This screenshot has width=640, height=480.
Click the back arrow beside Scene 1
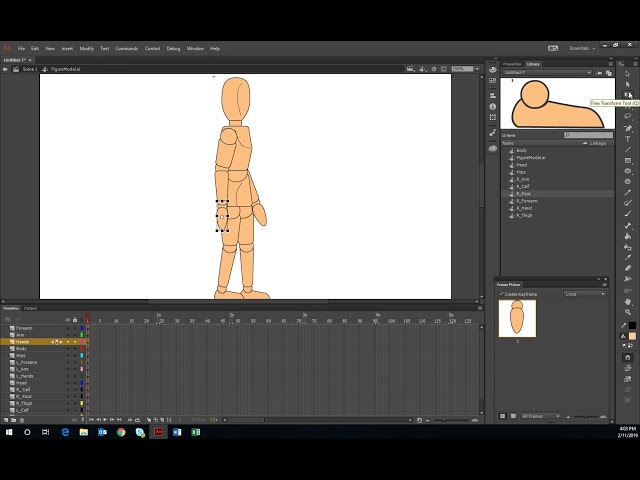(x=5, y=69)
